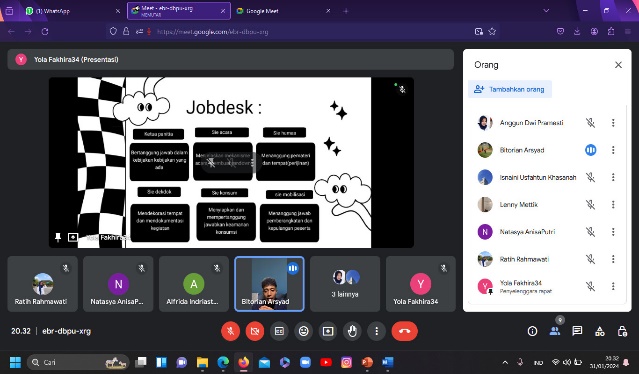The height and width of the screenshot is (374, 639).
Task: Open the 3 lainnya participants tile
Action: click(345, 284)
